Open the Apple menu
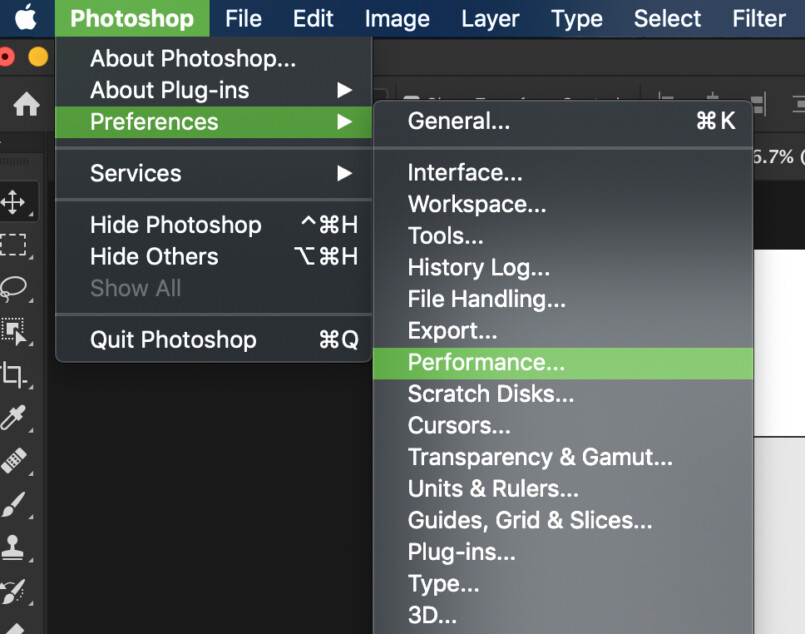The width and height of the screenshot is (805, 634). tap(28, 17)
